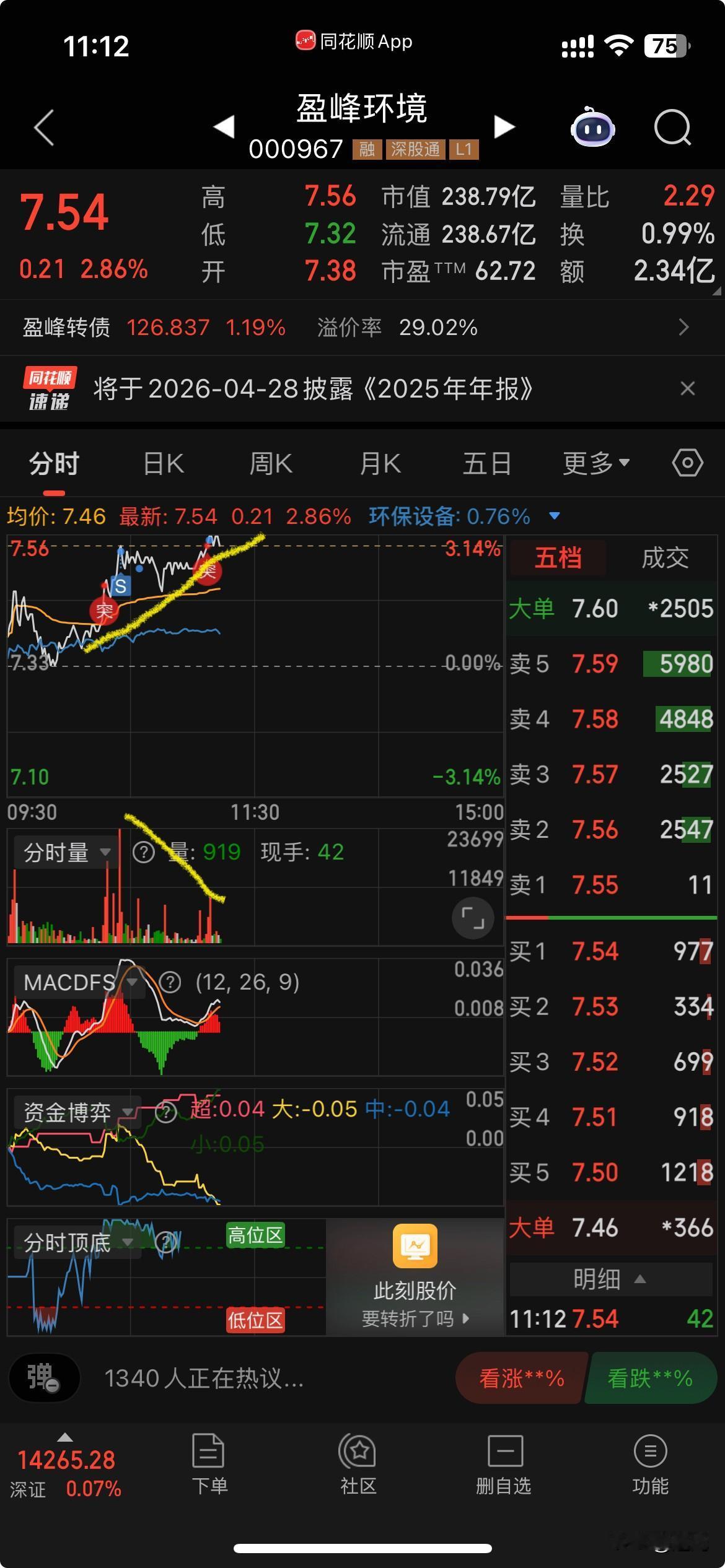Switch to the 分时 tab
The image size is (725, 1568).
(54, 463)
